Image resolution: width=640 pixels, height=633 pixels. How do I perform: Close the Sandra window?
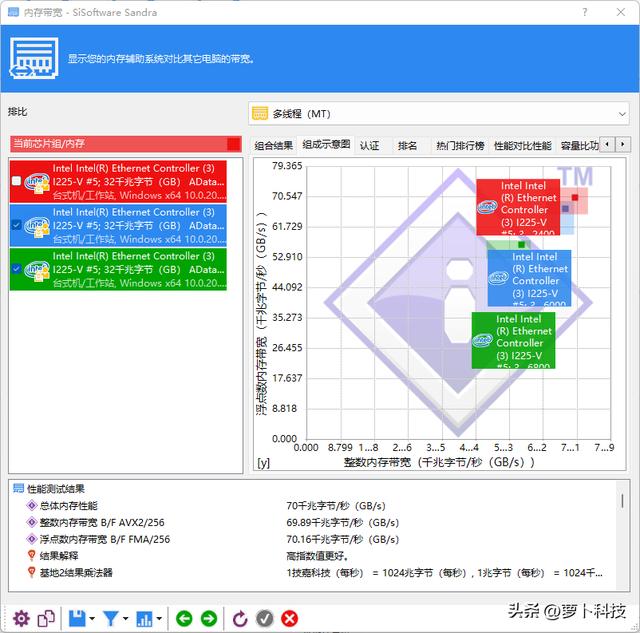pyautogui.click(x=621, y=12)
